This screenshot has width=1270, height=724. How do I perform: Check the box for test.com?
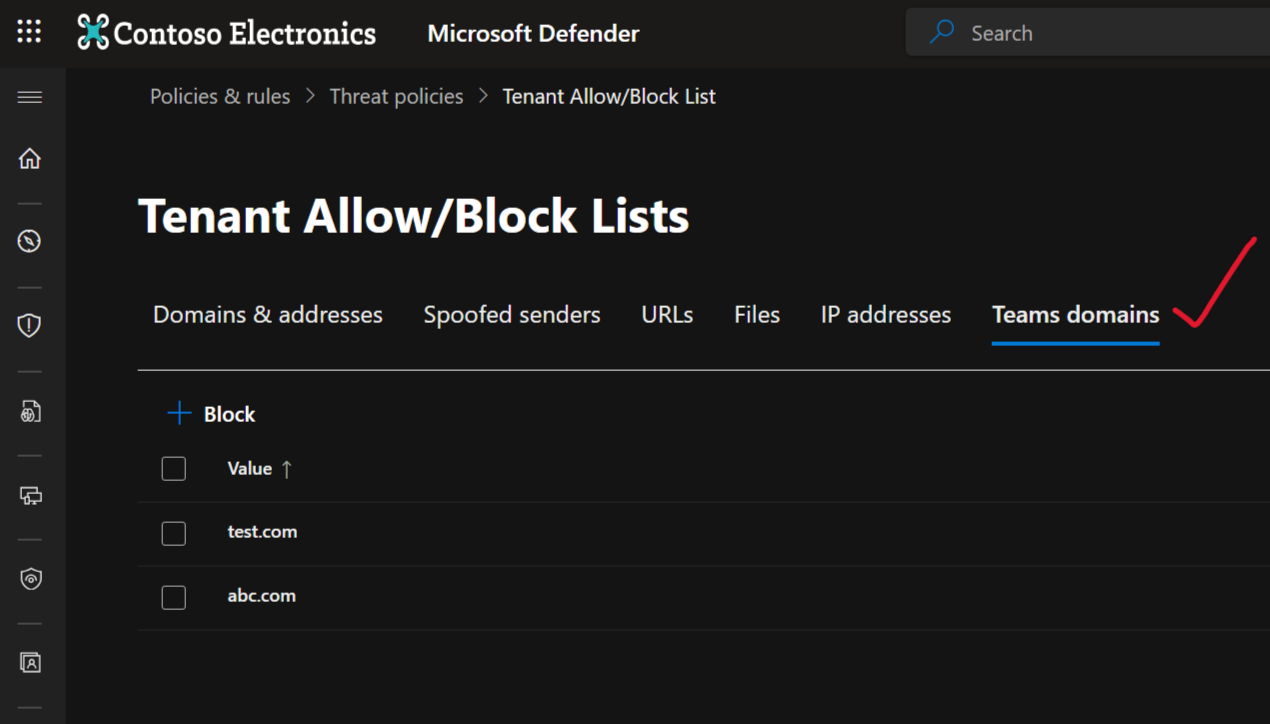tap(174, 533)
